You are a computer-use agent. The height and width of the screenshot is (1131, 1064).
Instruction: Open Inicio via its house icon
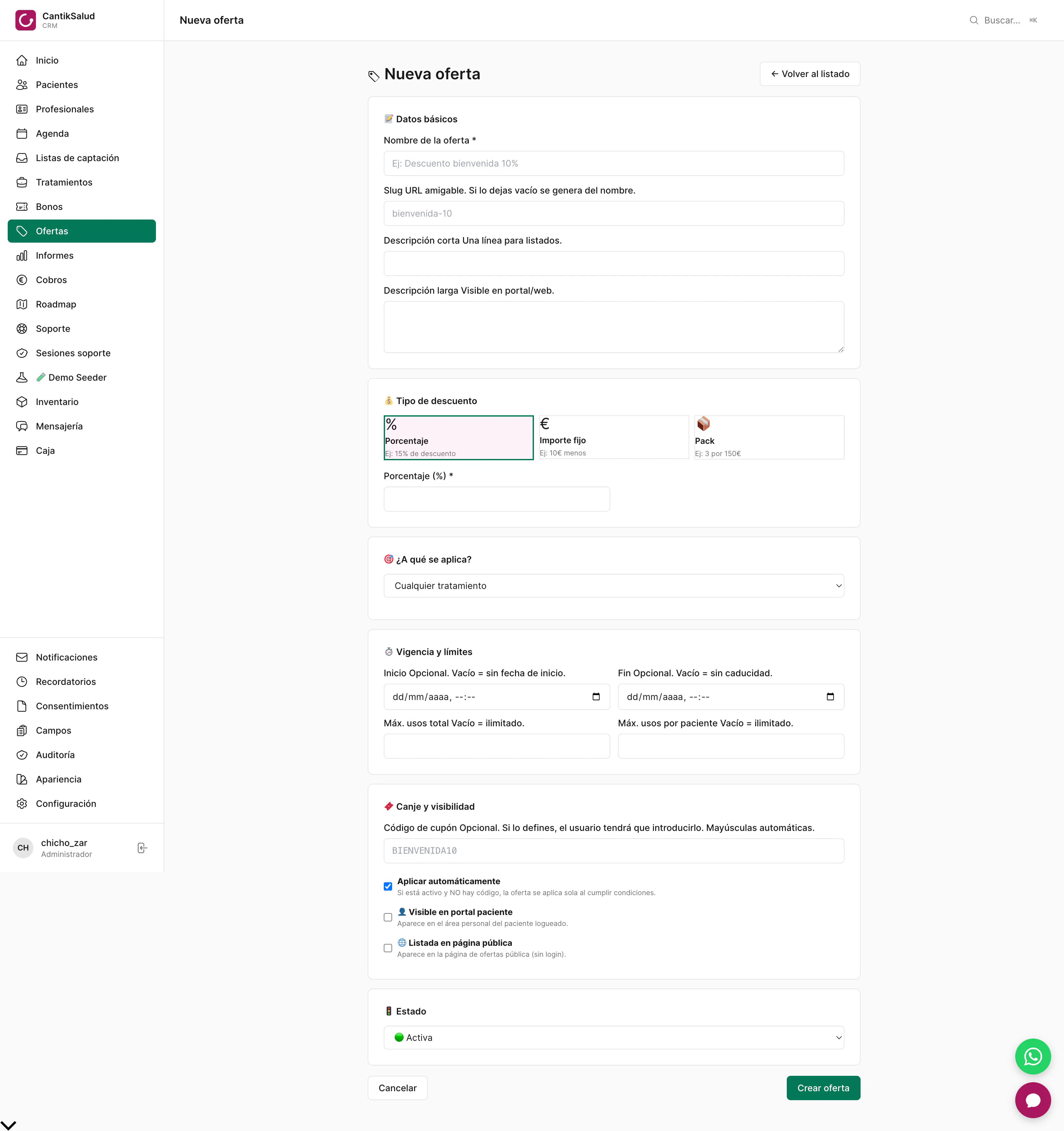[22, 60]
